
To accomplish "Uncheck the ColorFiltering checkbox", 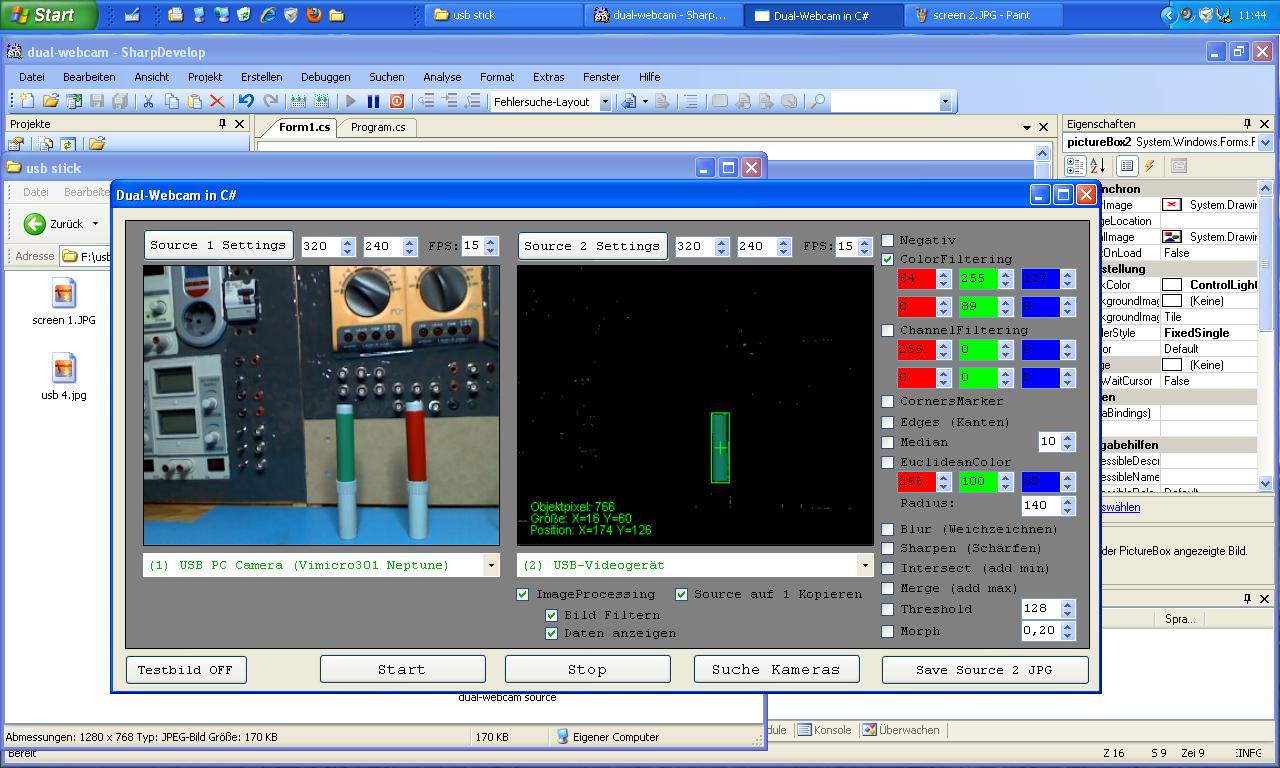I will point(887,259).
